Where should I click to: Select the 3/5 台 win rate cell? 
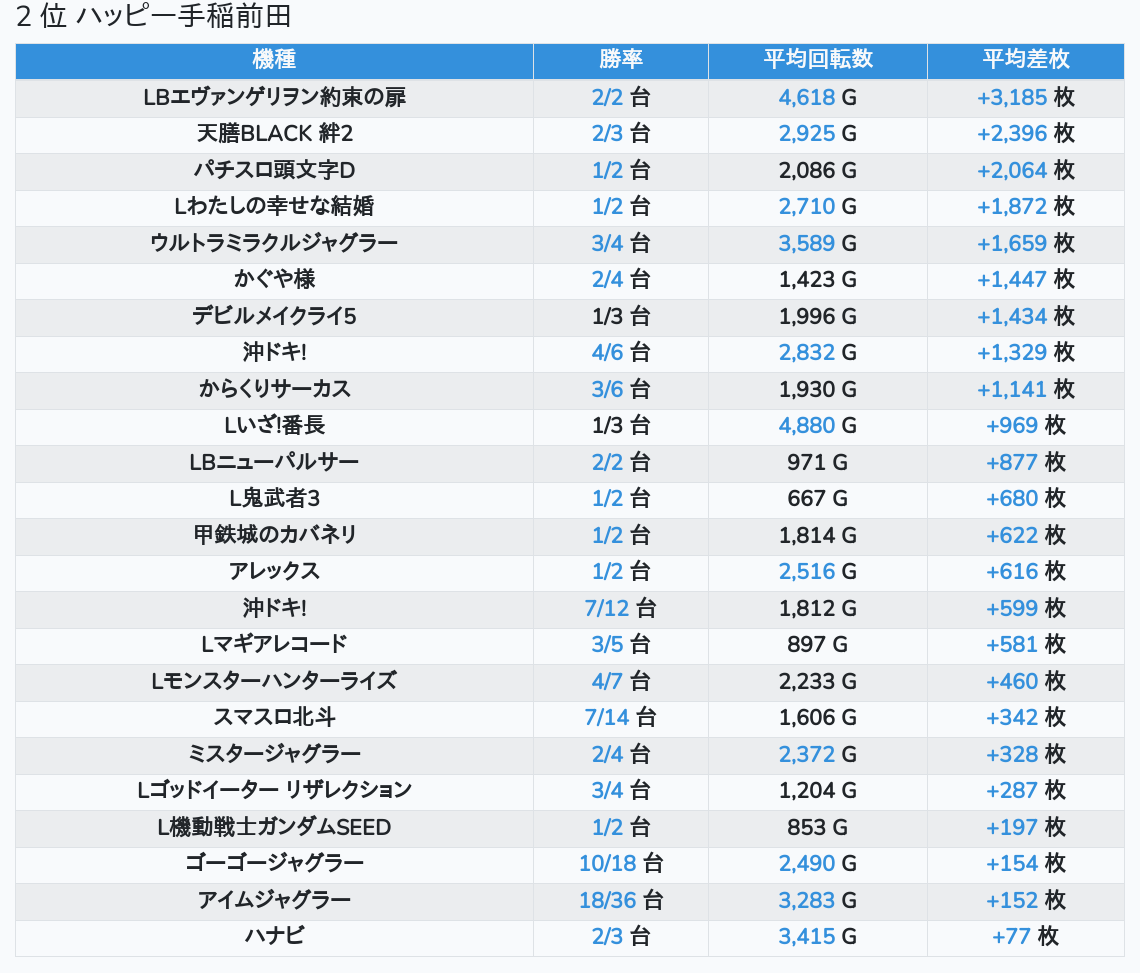[621, 644]
